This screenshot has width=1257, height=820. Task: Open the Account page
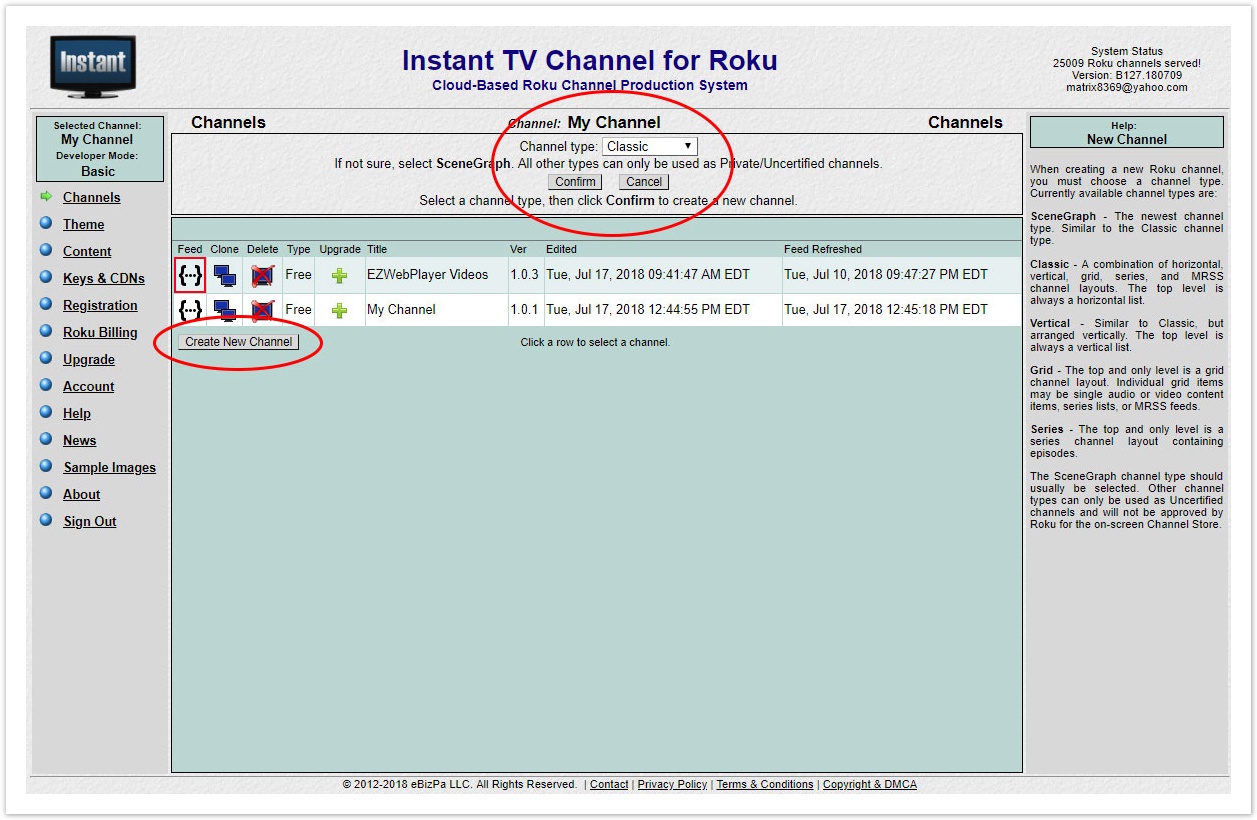(x=89, y=387)
